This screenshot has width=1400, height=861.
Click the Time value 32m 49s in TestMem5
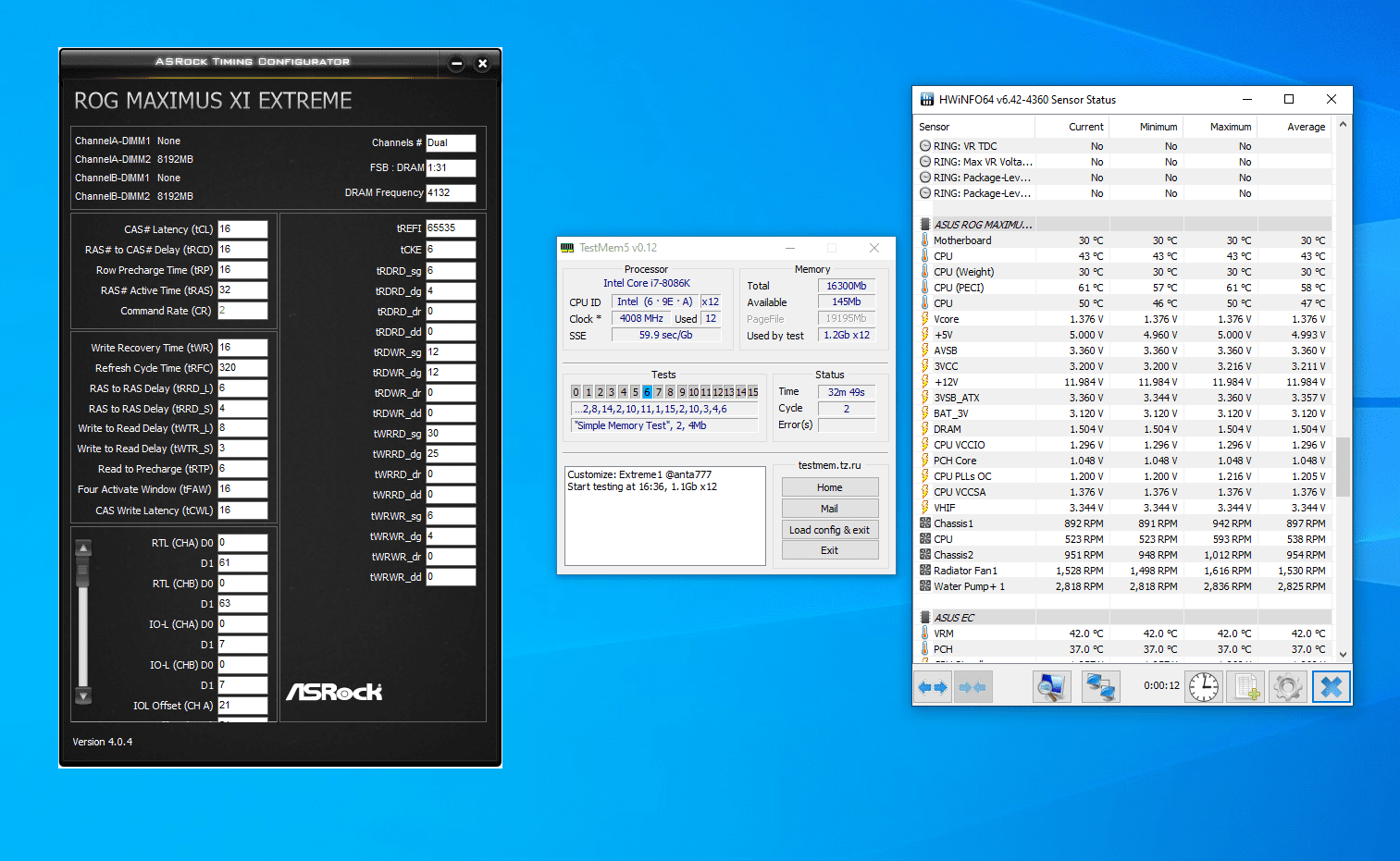[x=847, y=392]
